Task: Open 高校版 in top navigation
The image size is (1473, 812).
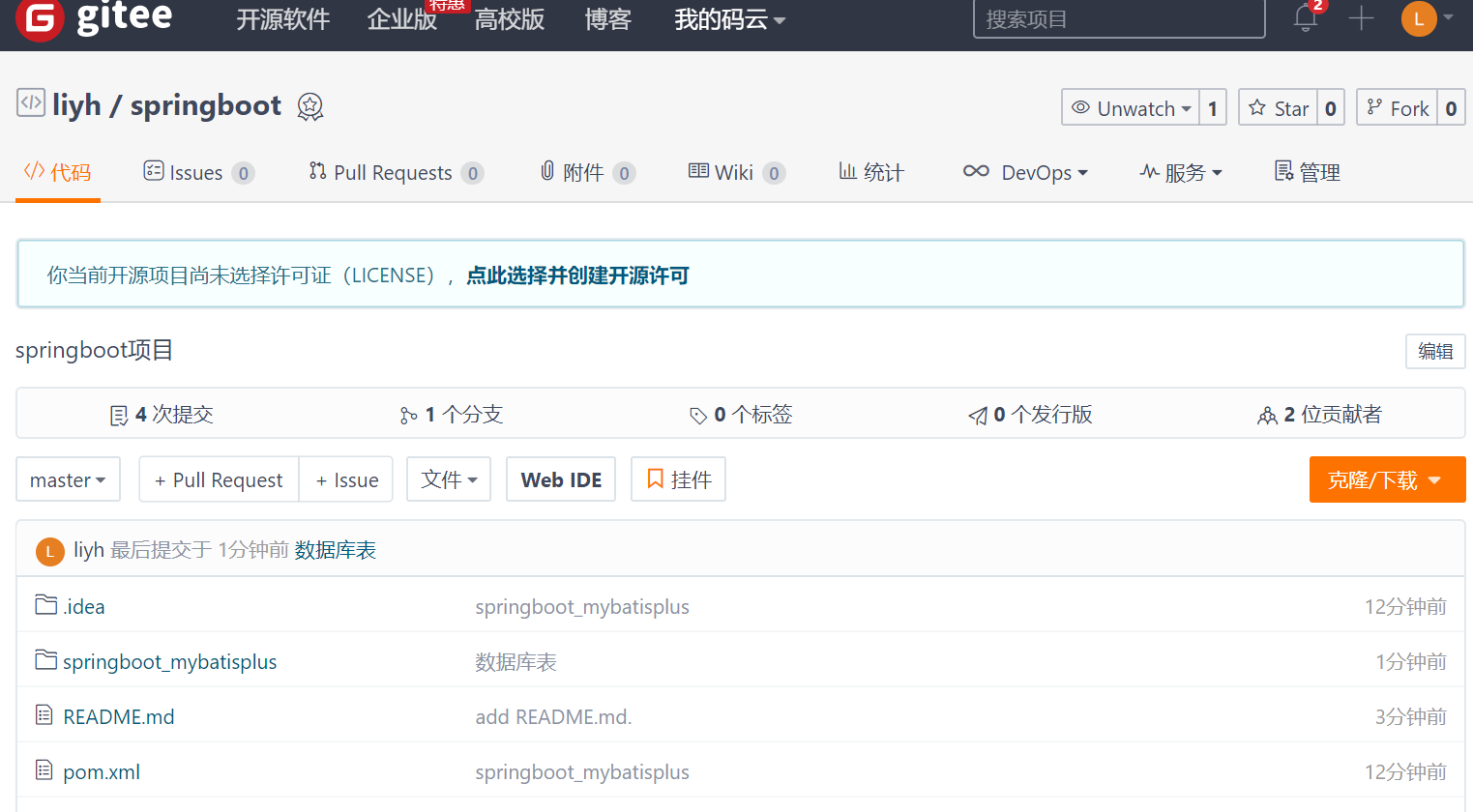Action: pyautogui.click(x=510, y=19)
